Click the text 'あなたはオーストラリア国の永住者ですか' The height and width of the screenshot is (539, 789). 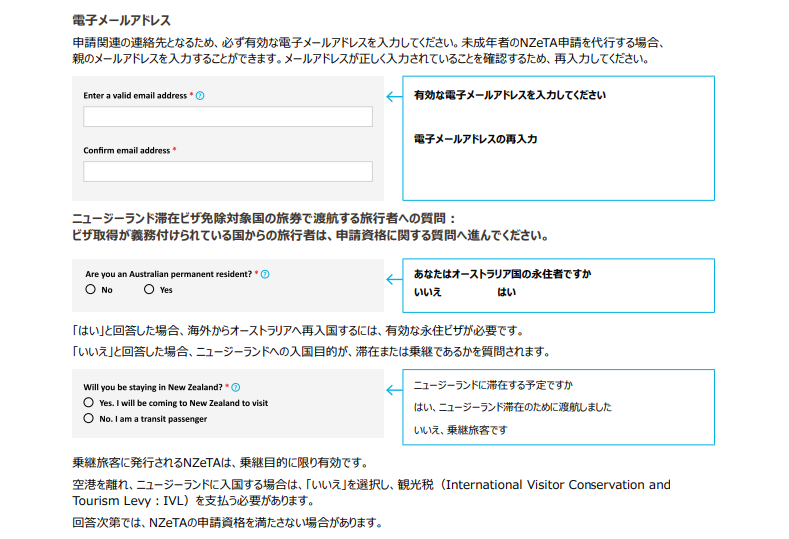tap(502, 274)
